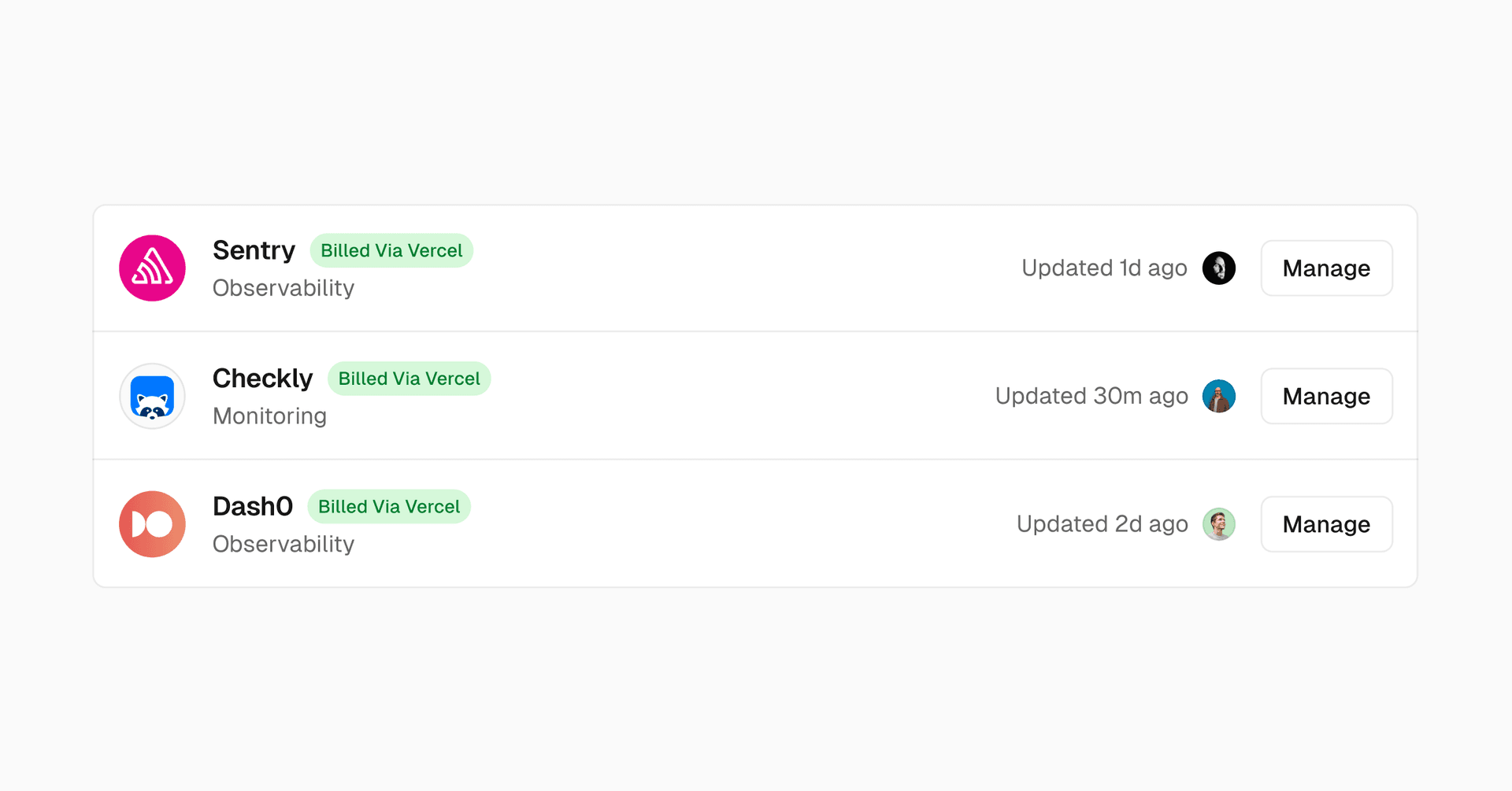Click Billed Via Vercel badge beside Sentry

(391, 250)
